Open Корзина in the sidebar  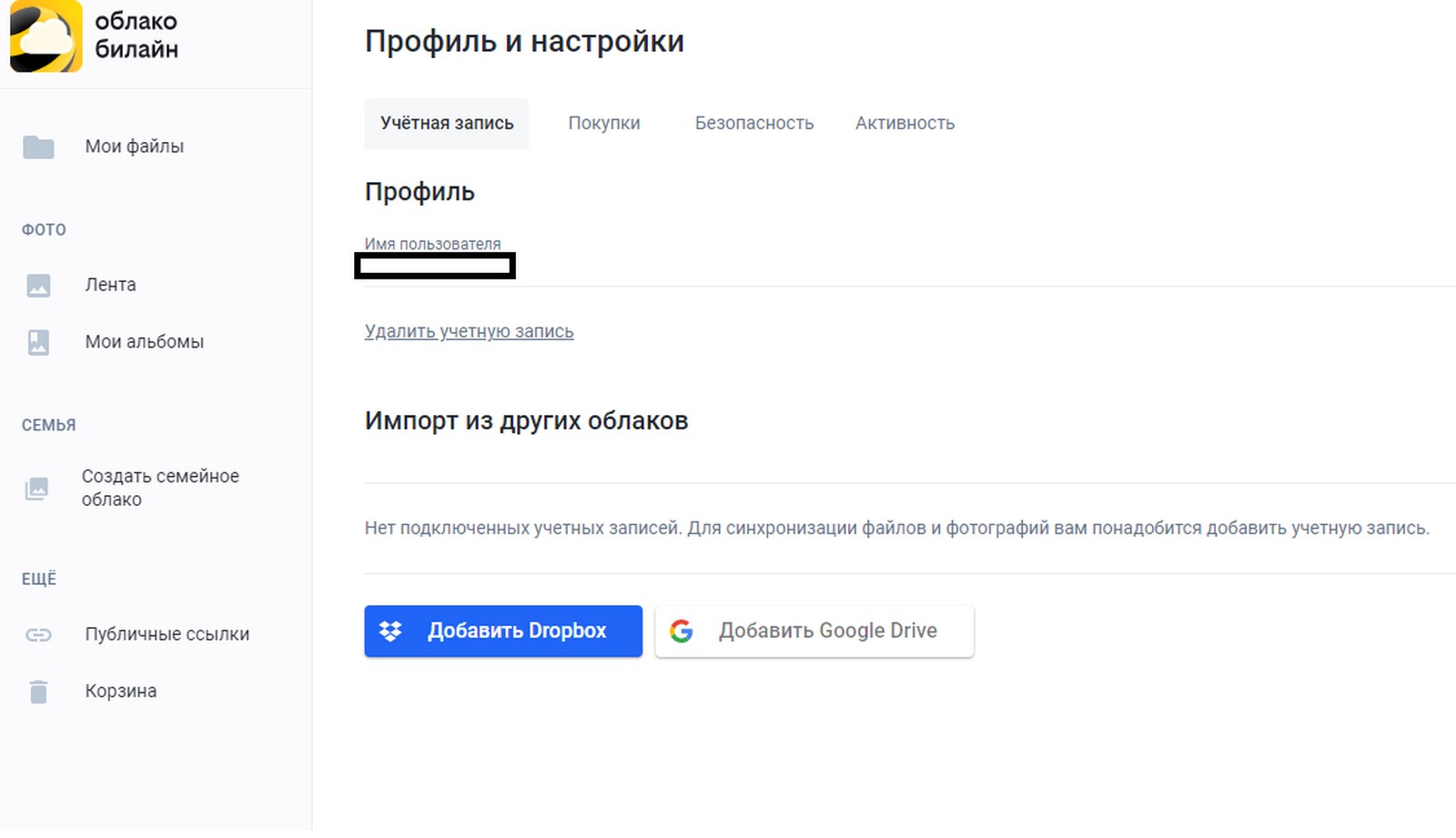coord(120,692)
